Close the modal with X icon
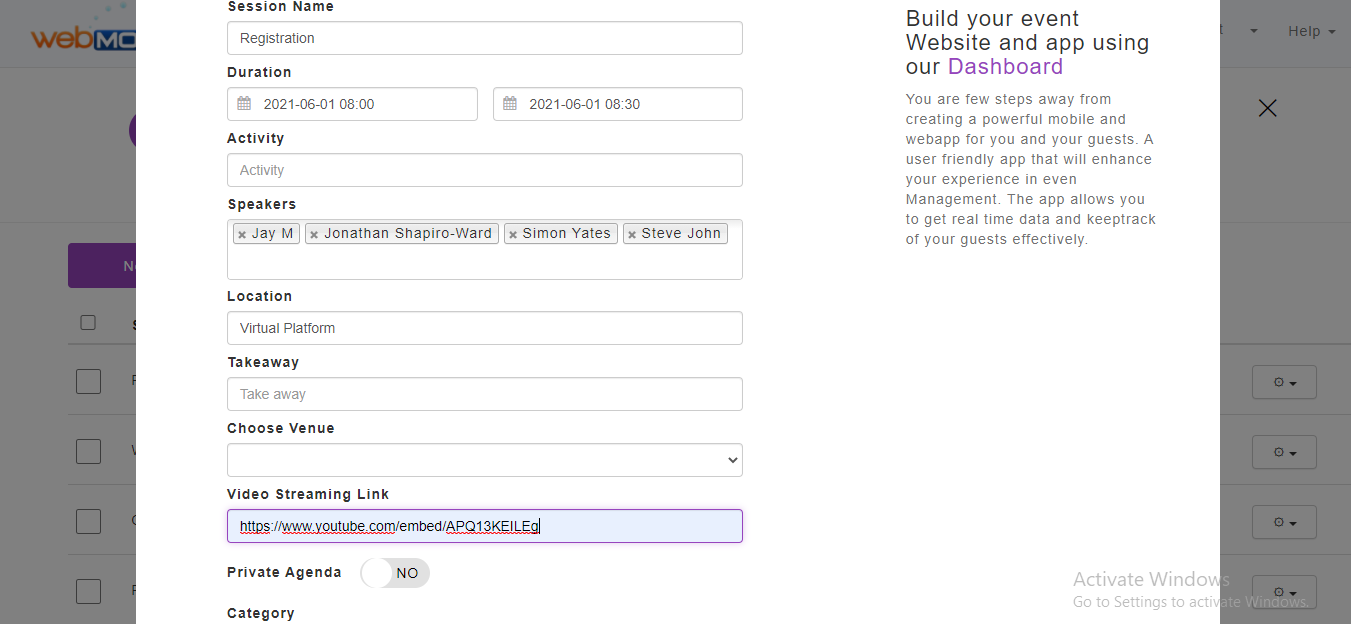Viewport: 1351px width, 624px height. tap(1268, 108)
